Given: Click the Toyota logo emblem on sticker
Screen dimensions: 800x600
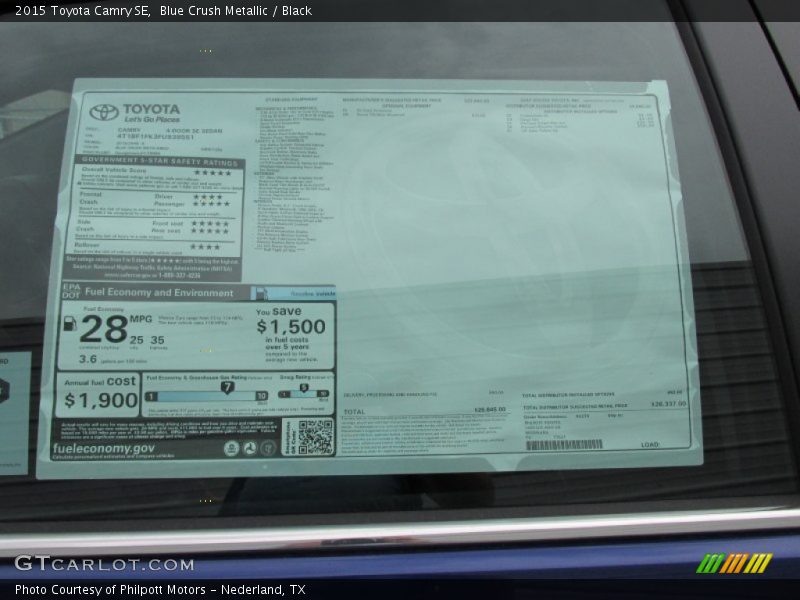Looking at the screenshot, I should tap(103, 112).
